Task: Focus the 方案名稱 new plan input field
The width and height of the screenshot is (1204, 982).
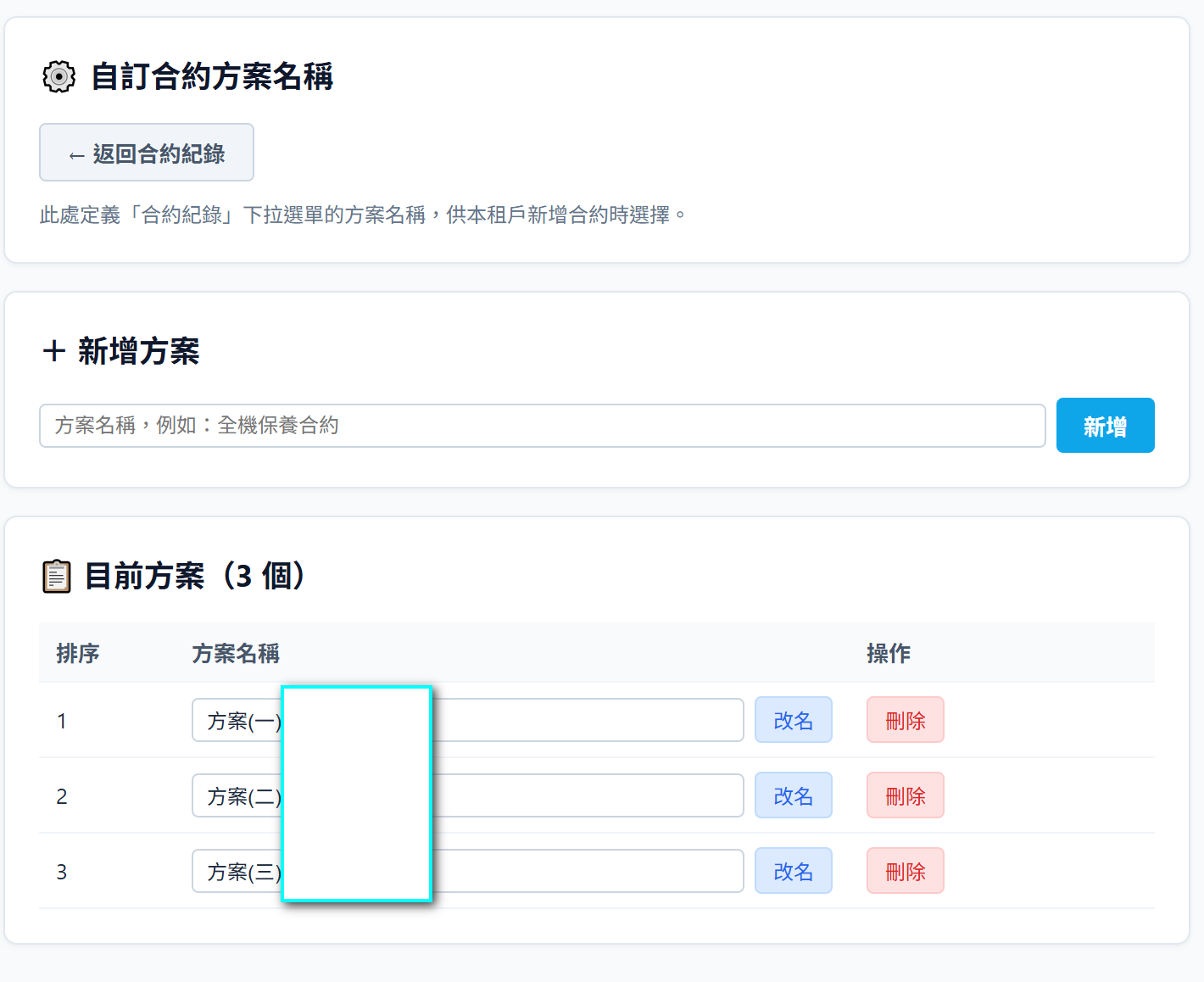Action: point(542,426)
